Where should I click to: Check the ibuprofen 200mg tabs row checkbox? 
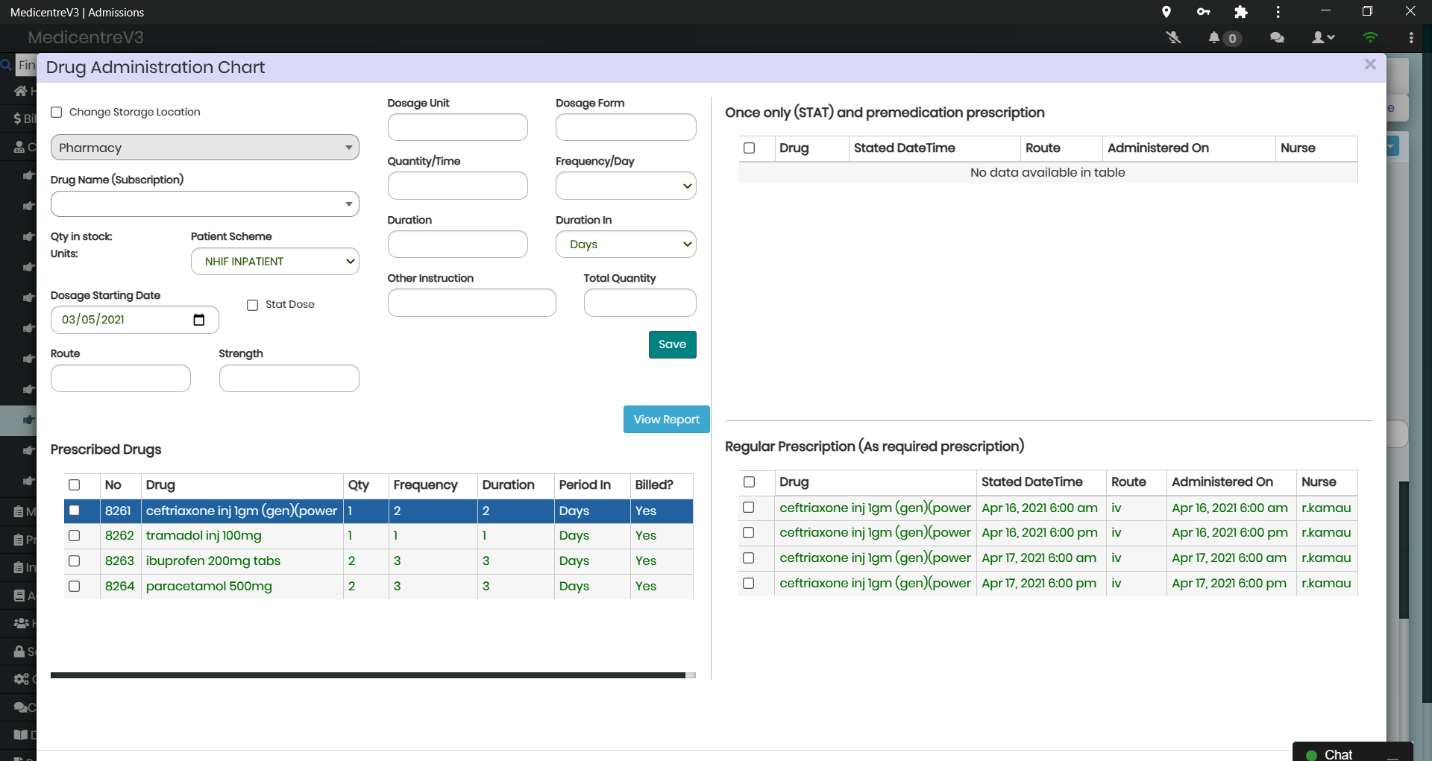pyautogui.click(x=74, y=561)
